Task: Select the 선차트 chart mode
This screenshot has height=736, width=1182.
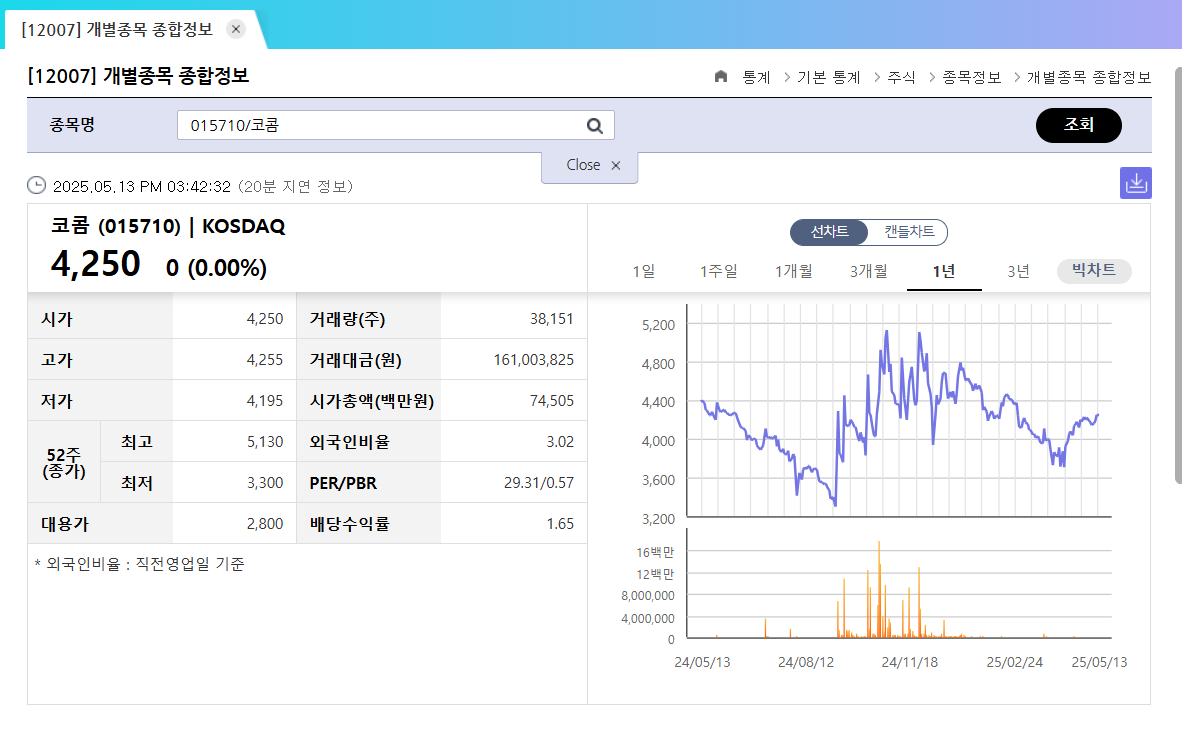Action: tap(830, 231)
